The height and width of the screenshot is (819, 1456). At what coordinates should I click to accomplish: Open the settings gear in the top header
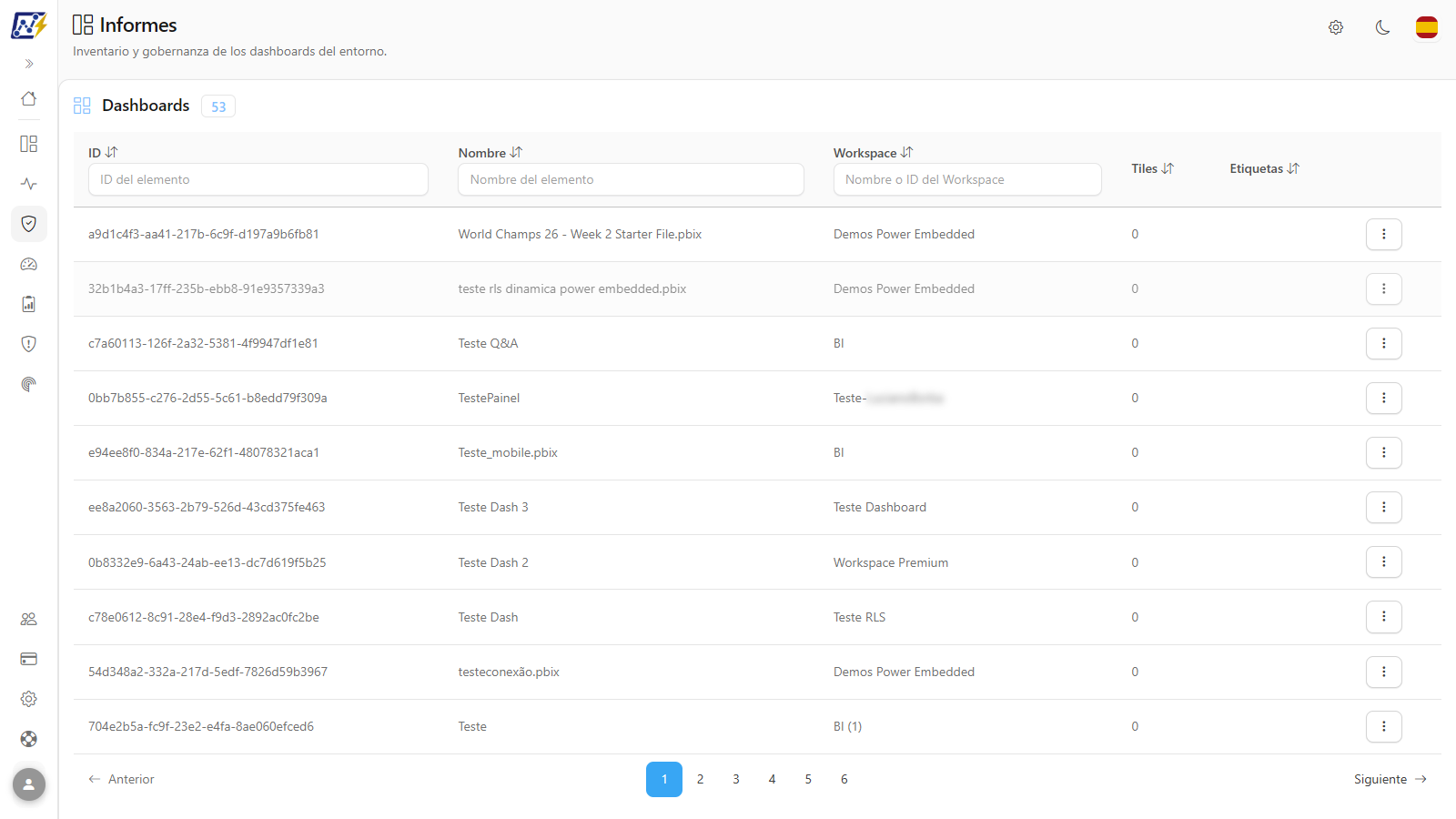[x=1336, y=27]
